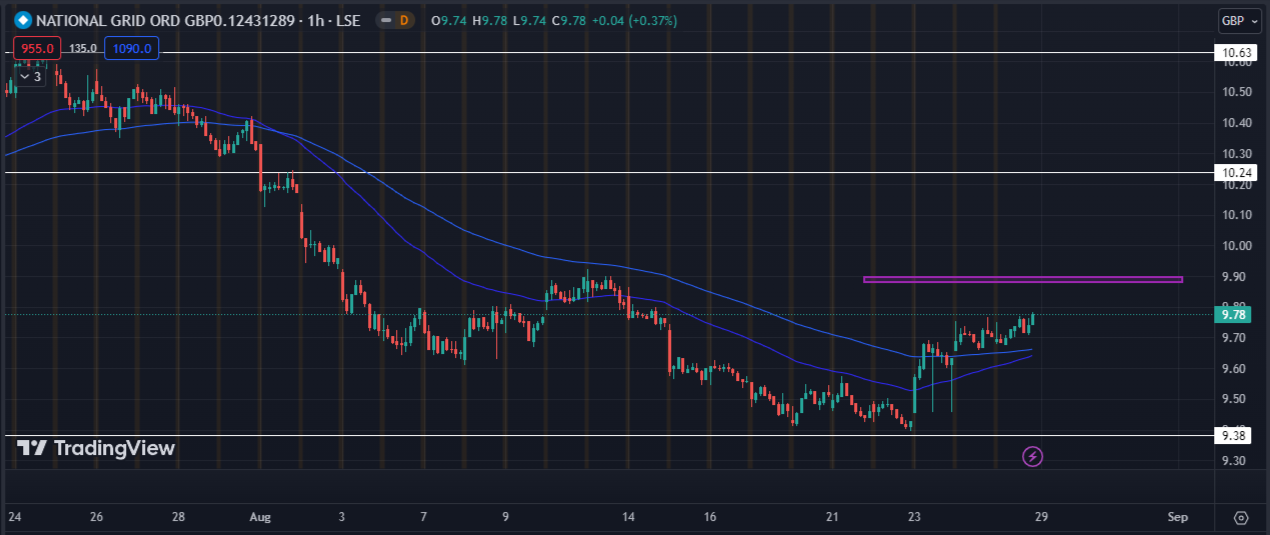
Task: Click the '23' date label on time axis
Action: 914,517
